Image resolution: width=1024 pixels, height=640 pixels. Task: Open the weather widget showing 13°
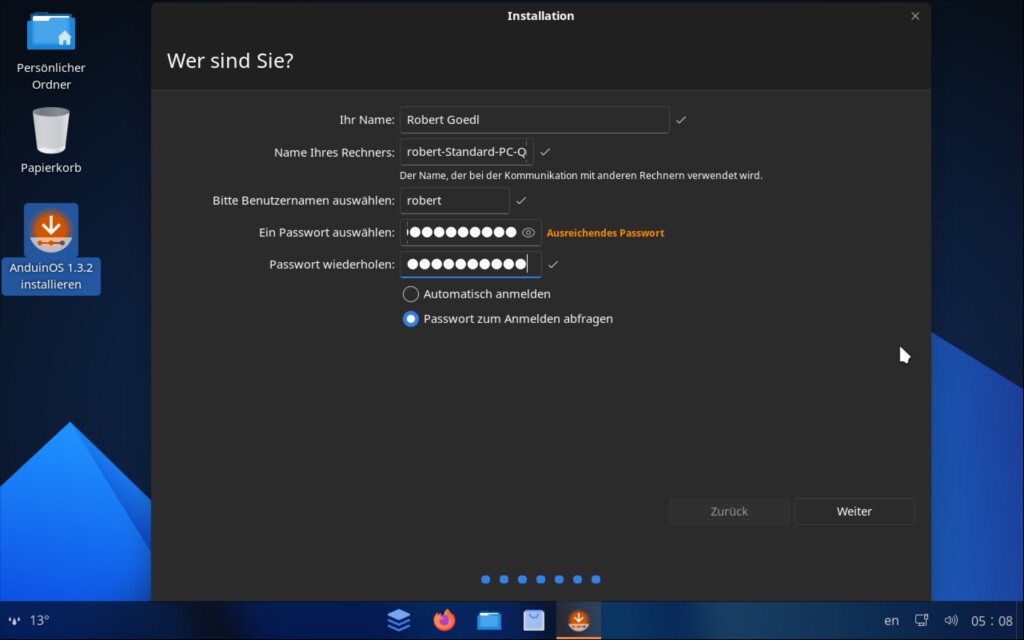29,620
